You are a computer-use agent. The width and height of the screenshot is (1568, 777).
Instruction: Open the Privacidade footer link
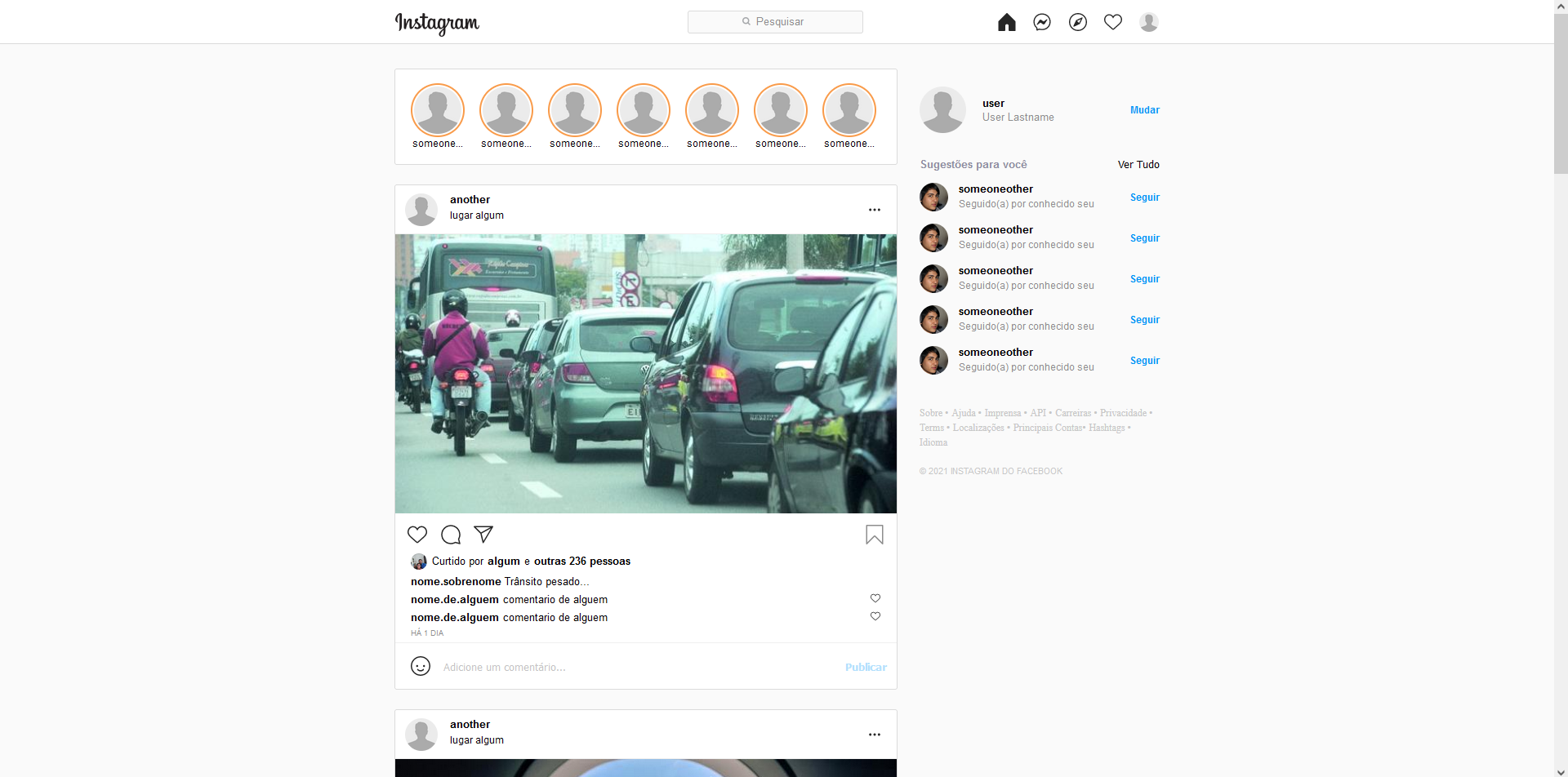click(1123, 413)
